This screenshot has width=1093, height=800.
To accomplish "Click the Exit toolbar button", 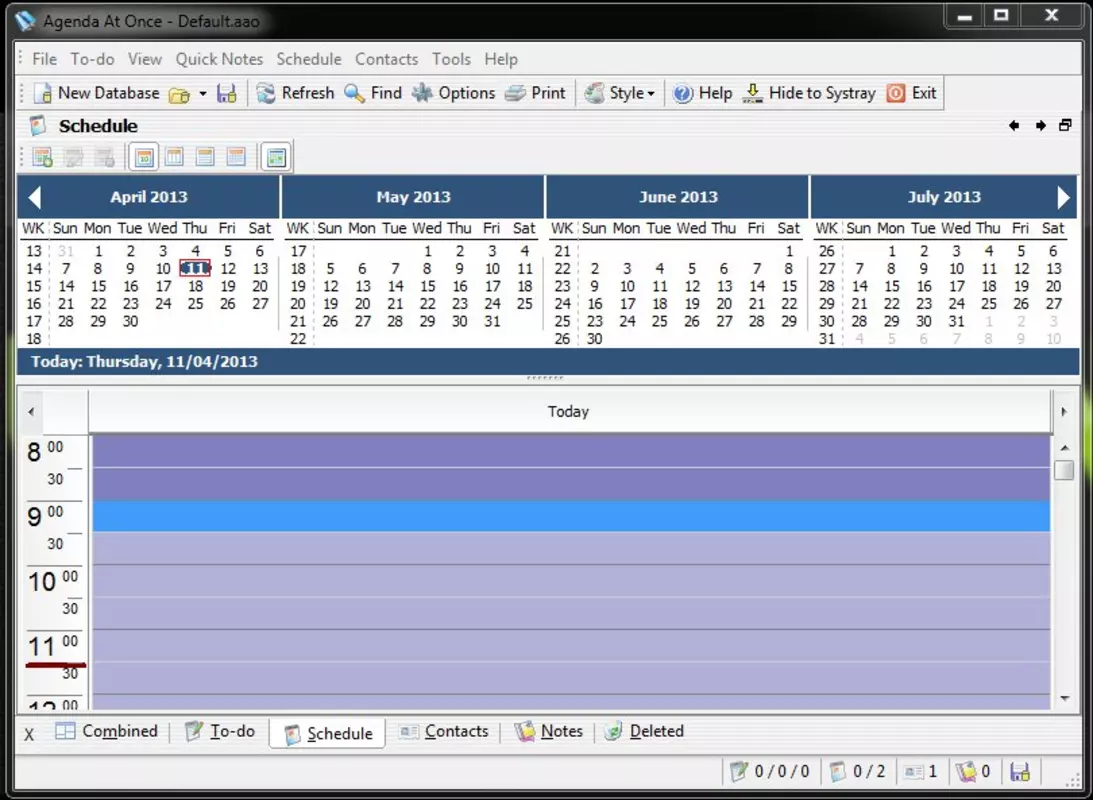I will (912, 93).
